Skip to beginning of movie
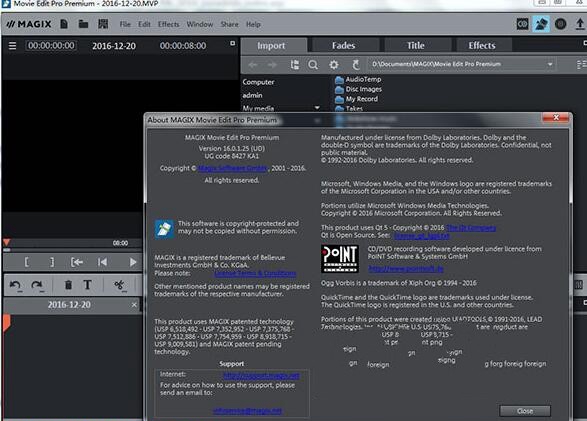The image size is (587, 421). point(102,262)
